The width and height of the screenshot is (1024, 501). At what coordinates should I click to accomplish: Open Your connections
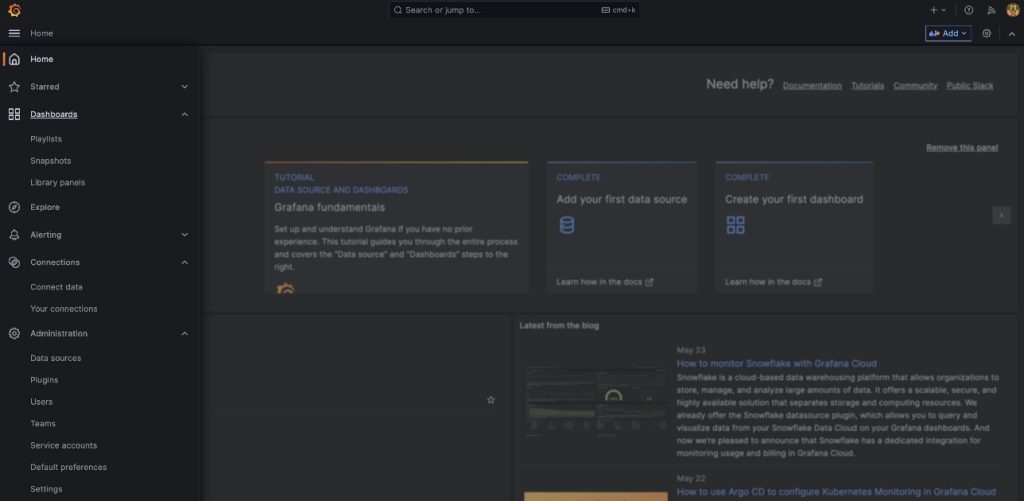point(63,308)
